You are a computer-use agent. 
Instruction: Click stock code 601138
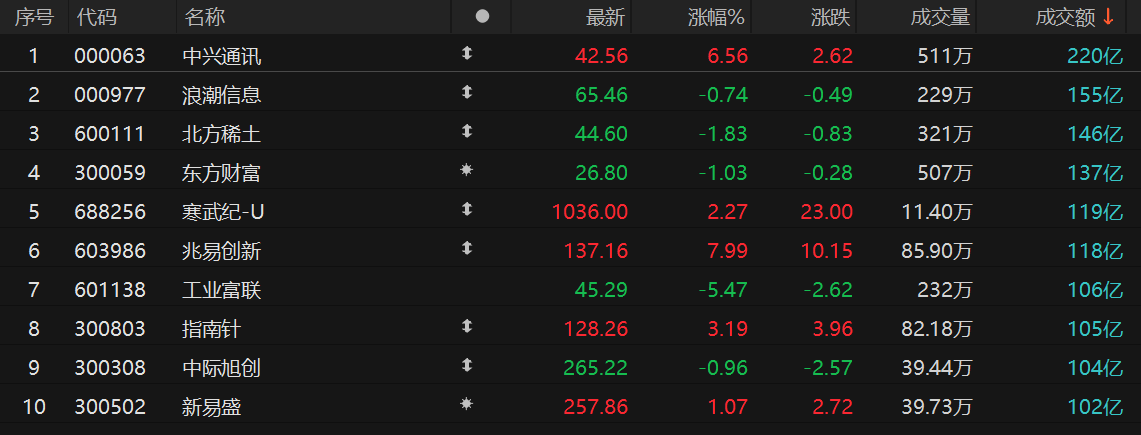pyautogui.click(x=110, y=290)
